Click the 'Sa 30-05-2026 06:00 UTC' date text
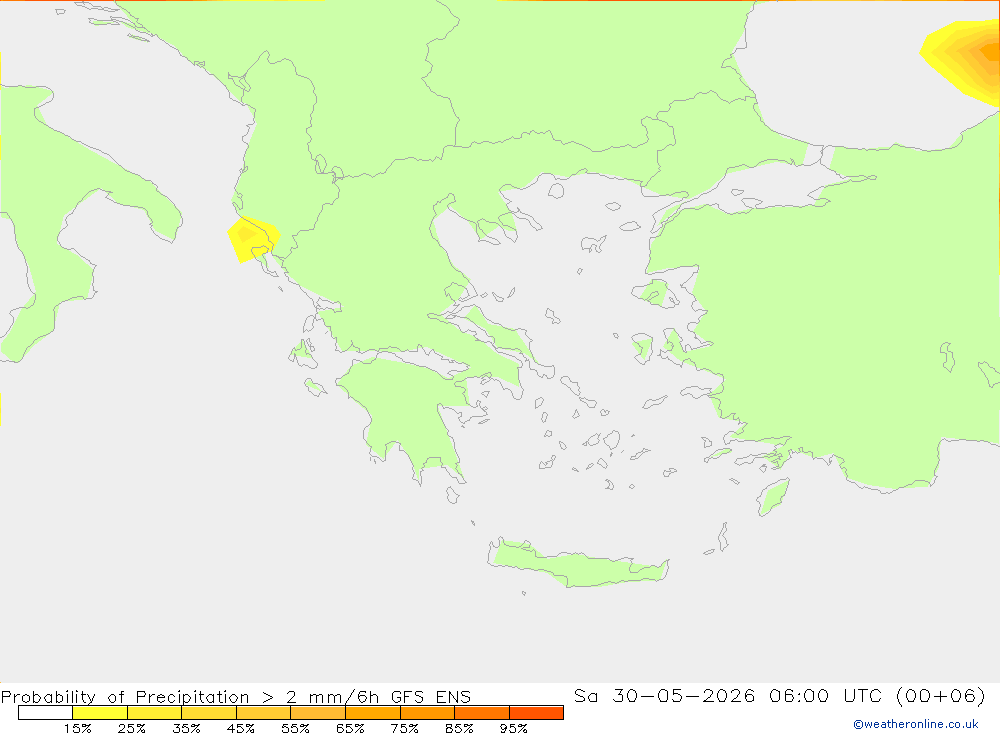The height and width of the screenshot is (733, 1000). [727, 695]
